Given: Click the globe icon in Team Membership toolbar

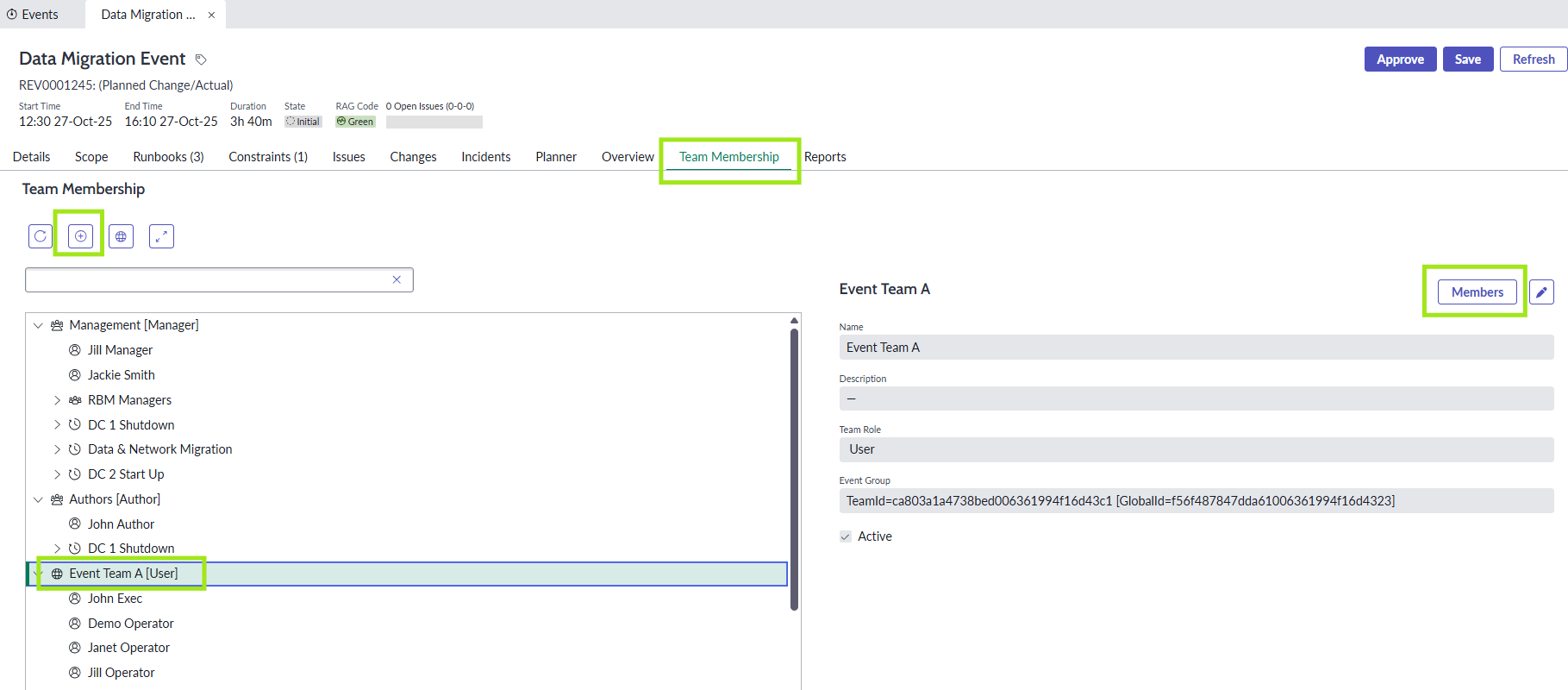Looking at the screenshot, I should [x=121, y=236].
